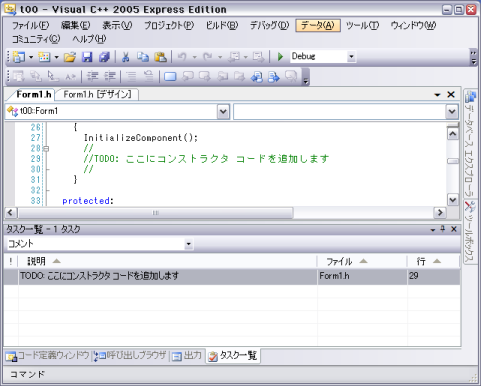Click the Open File folder icon
Viewport: 481px width, 386px height.
pos(70,57)
